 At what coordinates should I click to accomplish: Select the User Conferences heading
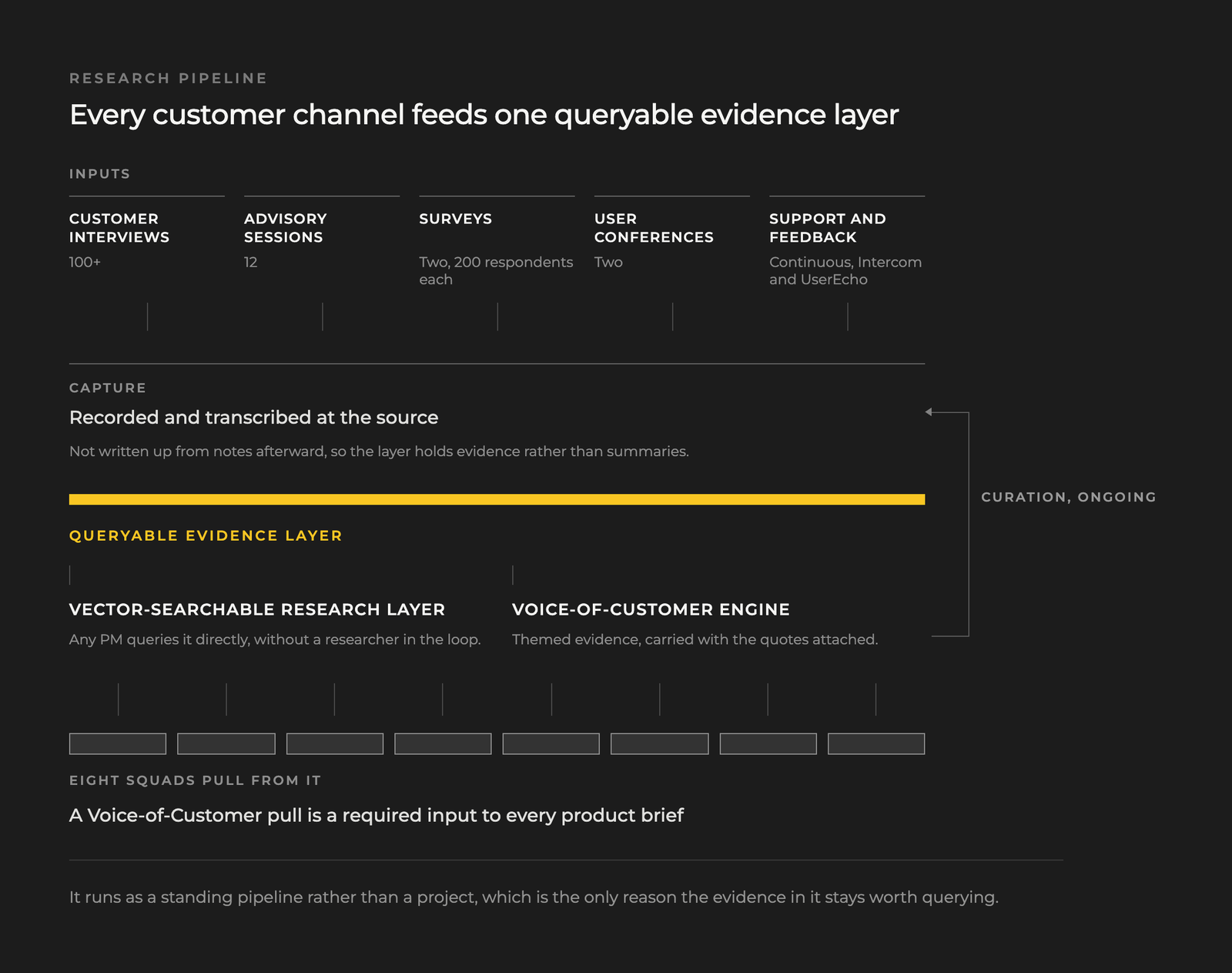[654, 228]
